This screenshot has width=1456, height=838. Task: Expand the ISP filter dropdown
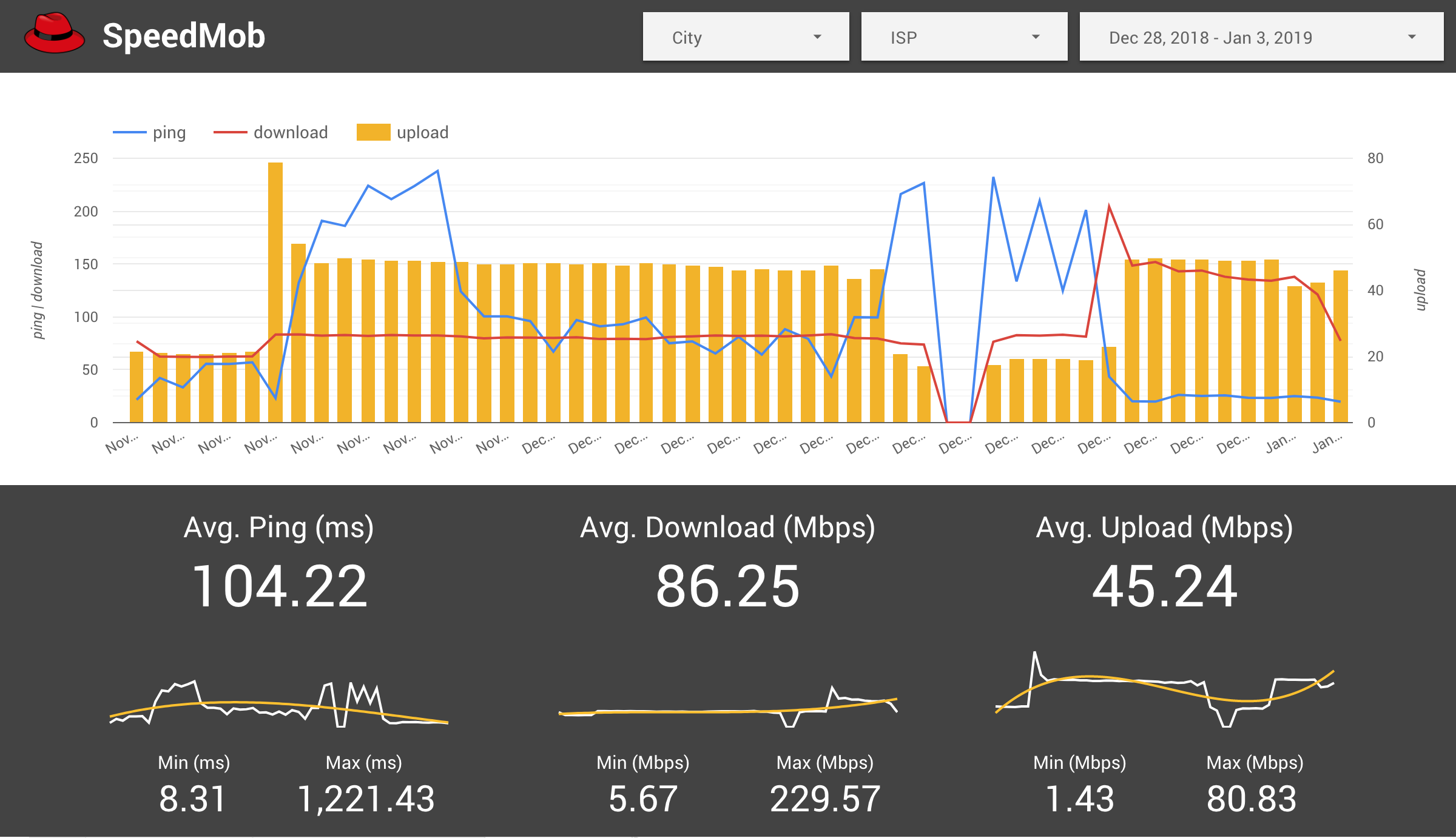963,38
